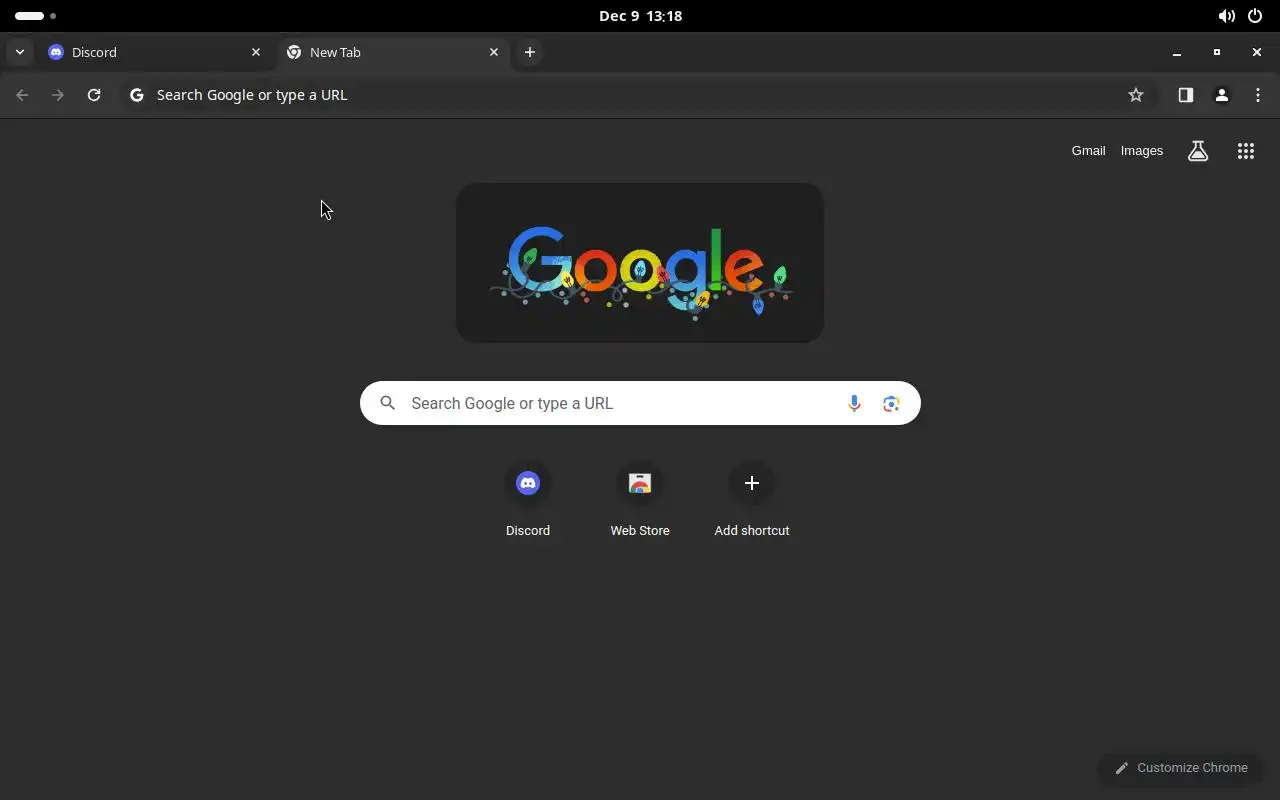Open the Discord shortcut
The image size is (1280, 800).
pyautogui.click(x=528, y=501)
